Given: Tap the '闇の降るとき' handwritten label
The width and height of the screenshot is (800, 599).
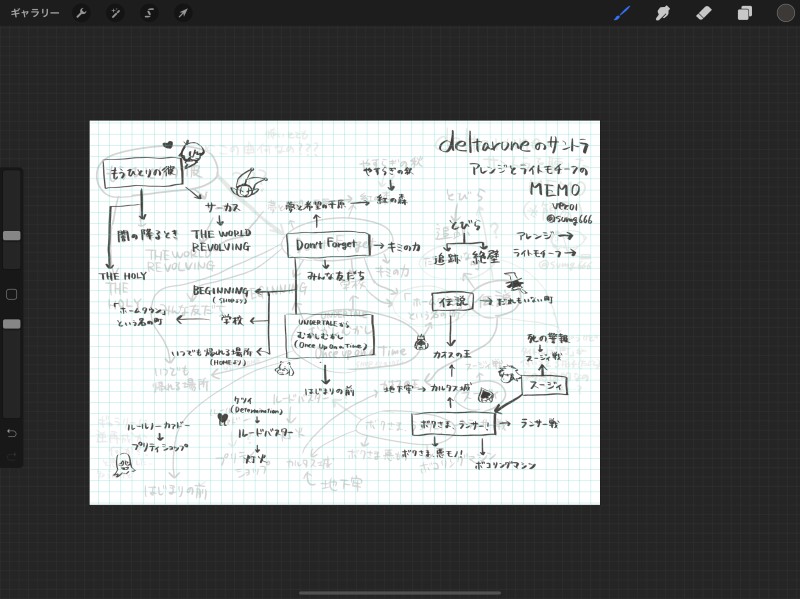Looking at the screenshot, I should pos(148,235).
